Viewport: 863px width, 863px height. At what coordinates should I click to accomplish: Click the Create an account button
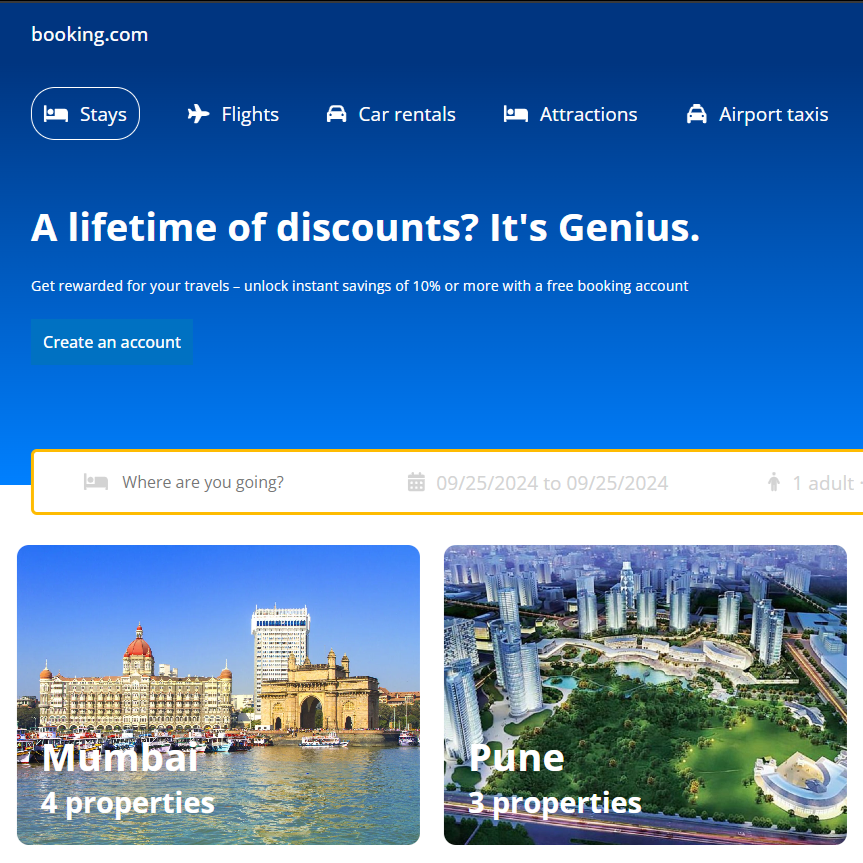coord(112,342)
